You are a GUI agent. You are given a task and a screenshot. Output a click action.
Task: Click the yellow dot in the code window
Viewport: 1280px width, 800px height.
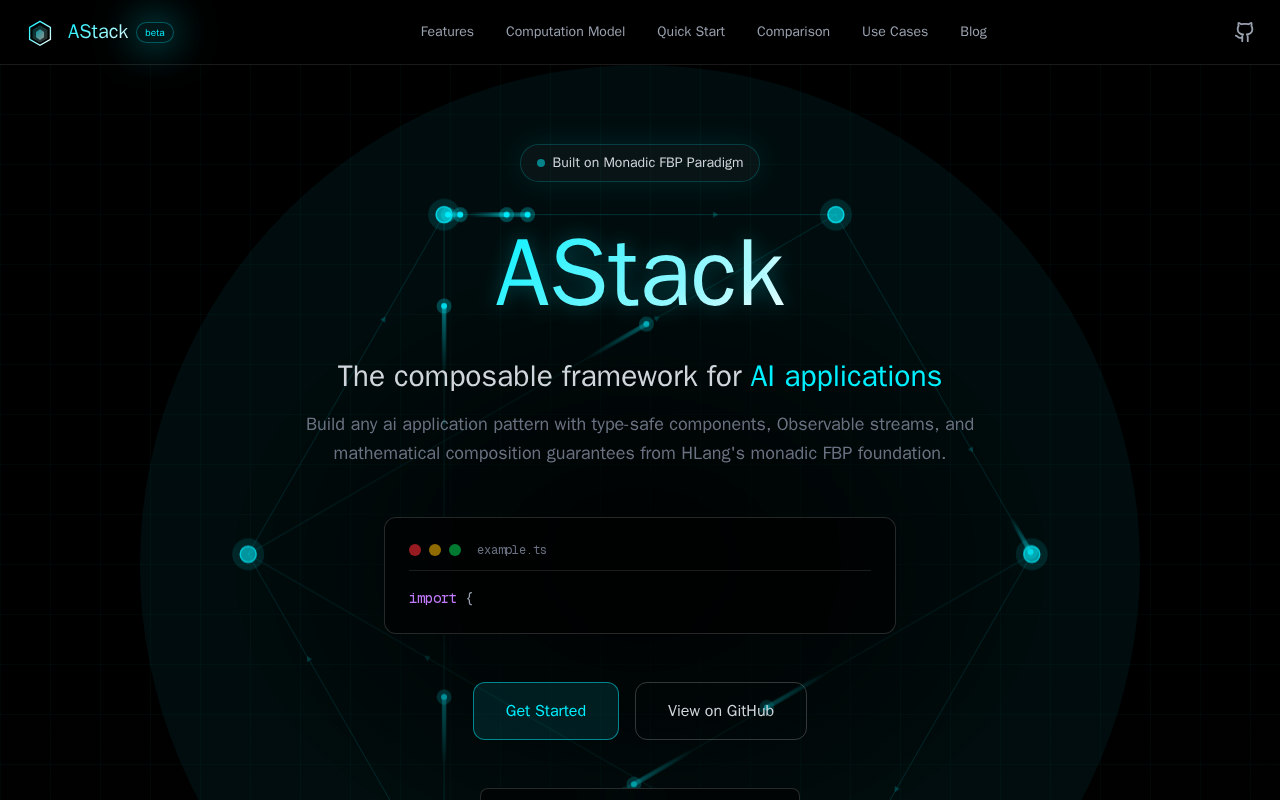point(435,550)
